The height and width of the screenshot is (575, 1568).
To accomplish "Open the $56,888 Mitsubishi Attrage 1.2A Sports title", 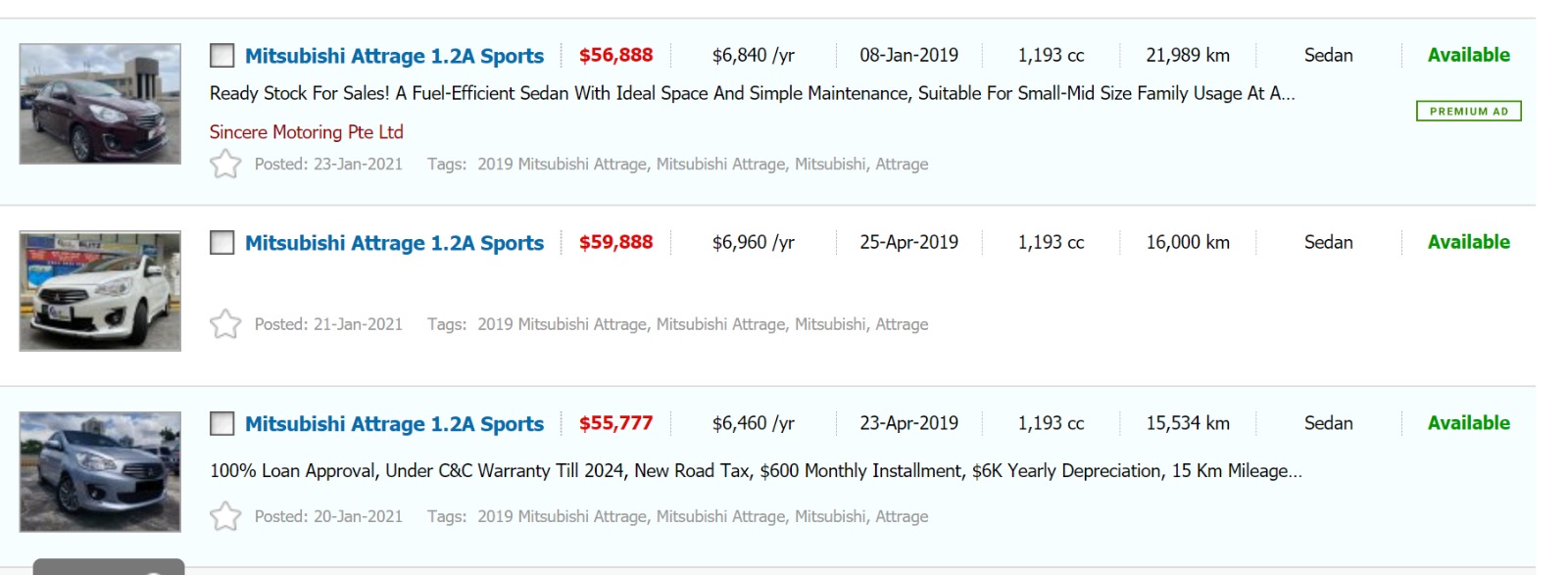I will (394, 56).
